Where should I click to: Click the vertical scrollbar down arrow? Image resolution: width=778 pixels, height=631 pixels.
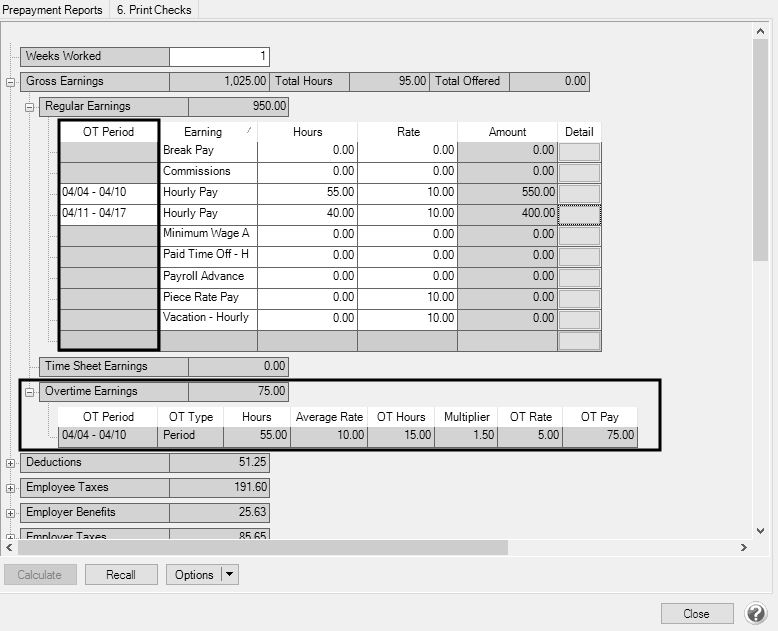[x=759, y=530]
